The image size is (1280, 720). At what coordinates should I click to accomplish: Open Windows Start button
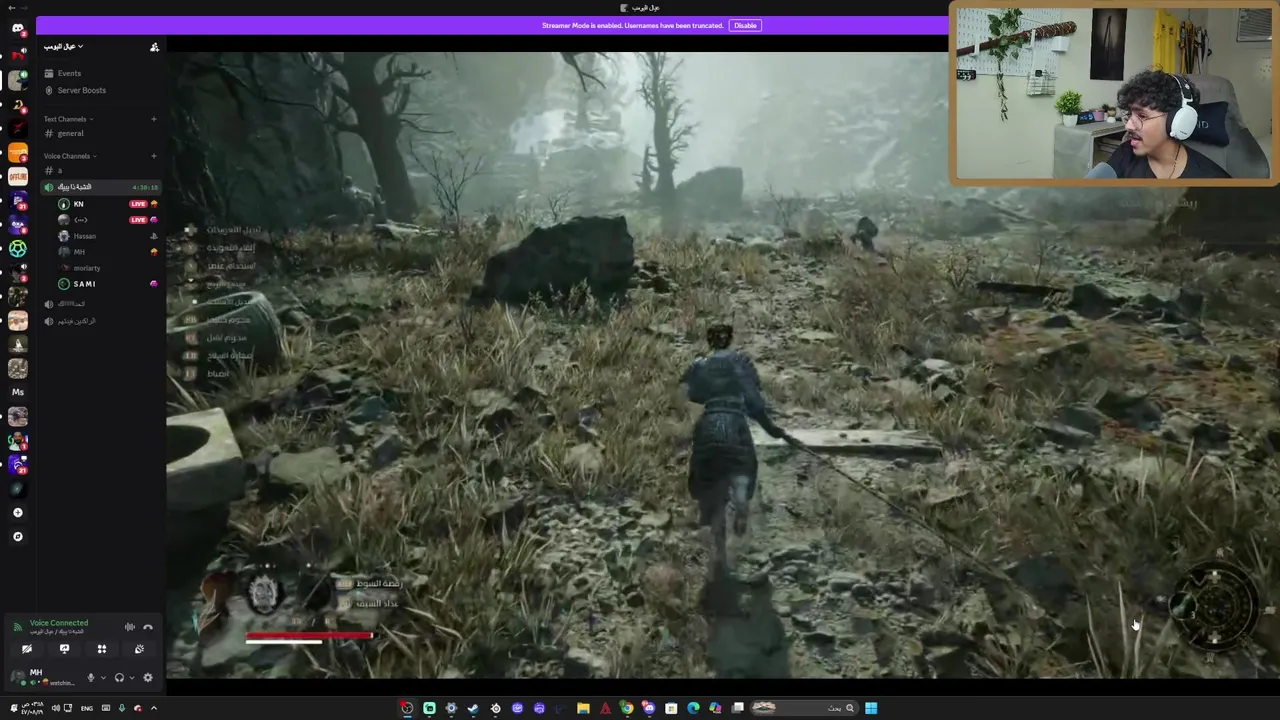tap(871, 708)
